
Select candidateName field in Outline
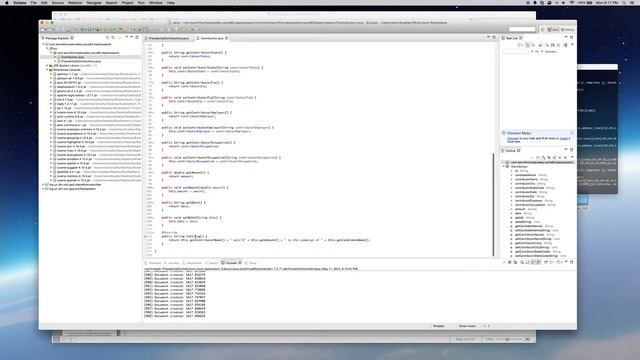(x=526, y=175)
